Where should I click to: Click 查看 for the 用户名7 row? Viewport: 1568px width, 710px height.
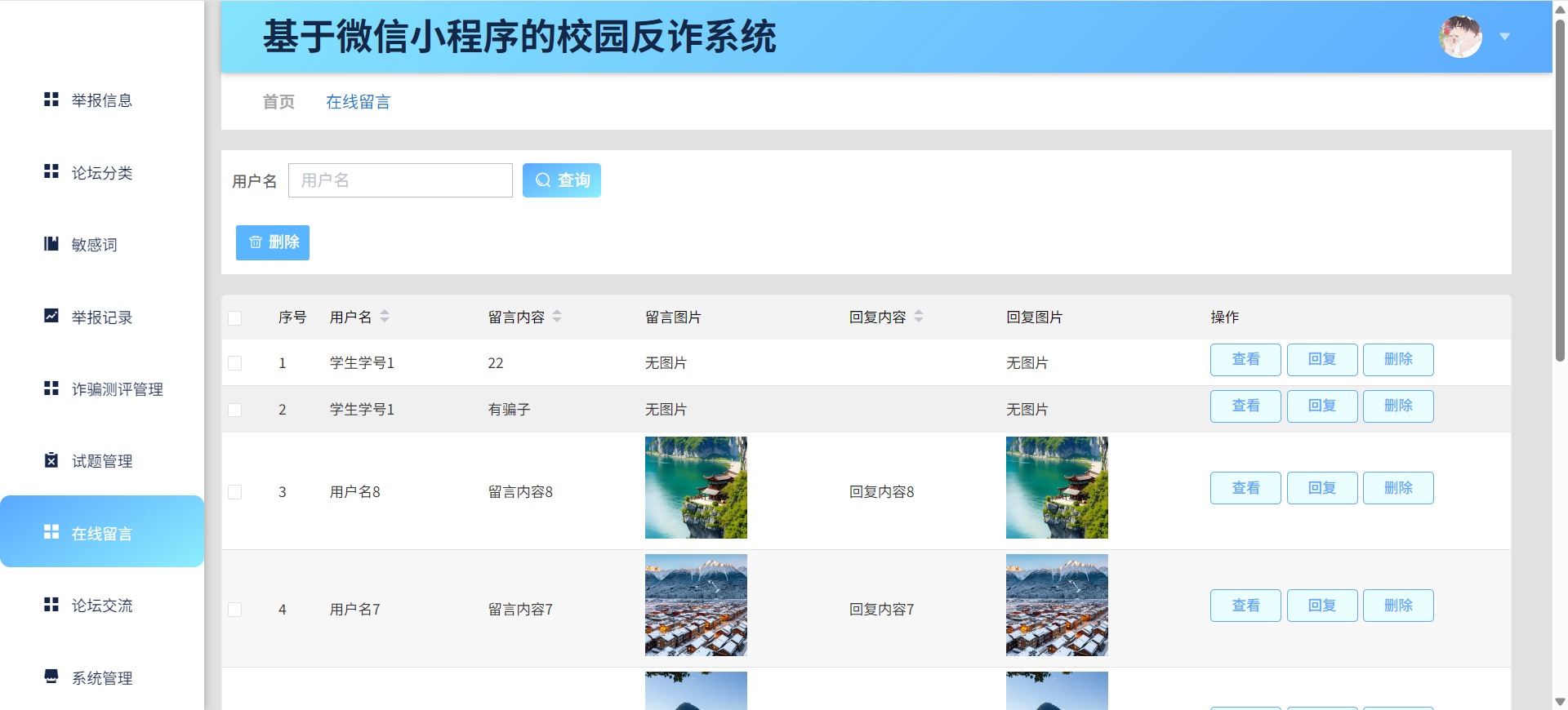(1245, 606)
